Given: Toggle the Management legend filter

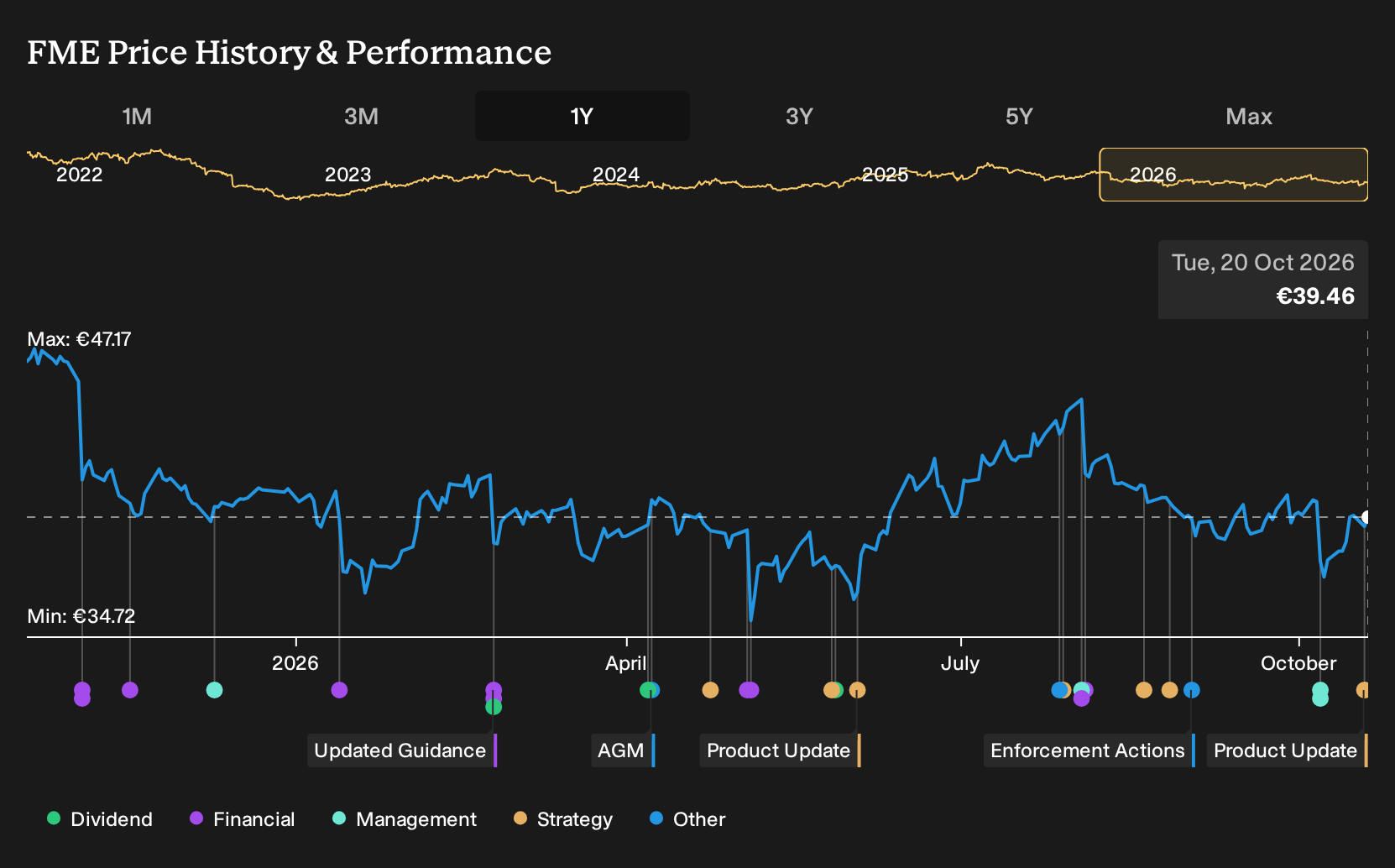Looking at the screenshot, I should tap(405, 819).
